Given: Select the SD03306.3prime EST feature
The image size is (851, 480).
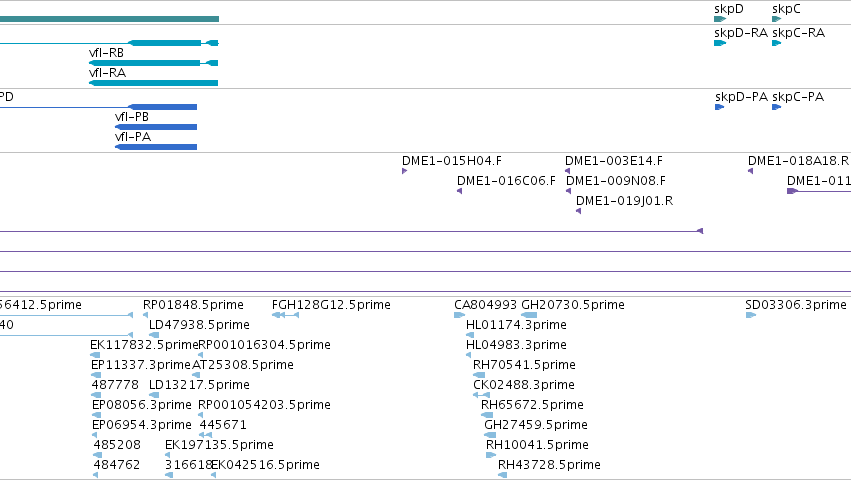Looking at the screenshot, I should coord(751,315).
